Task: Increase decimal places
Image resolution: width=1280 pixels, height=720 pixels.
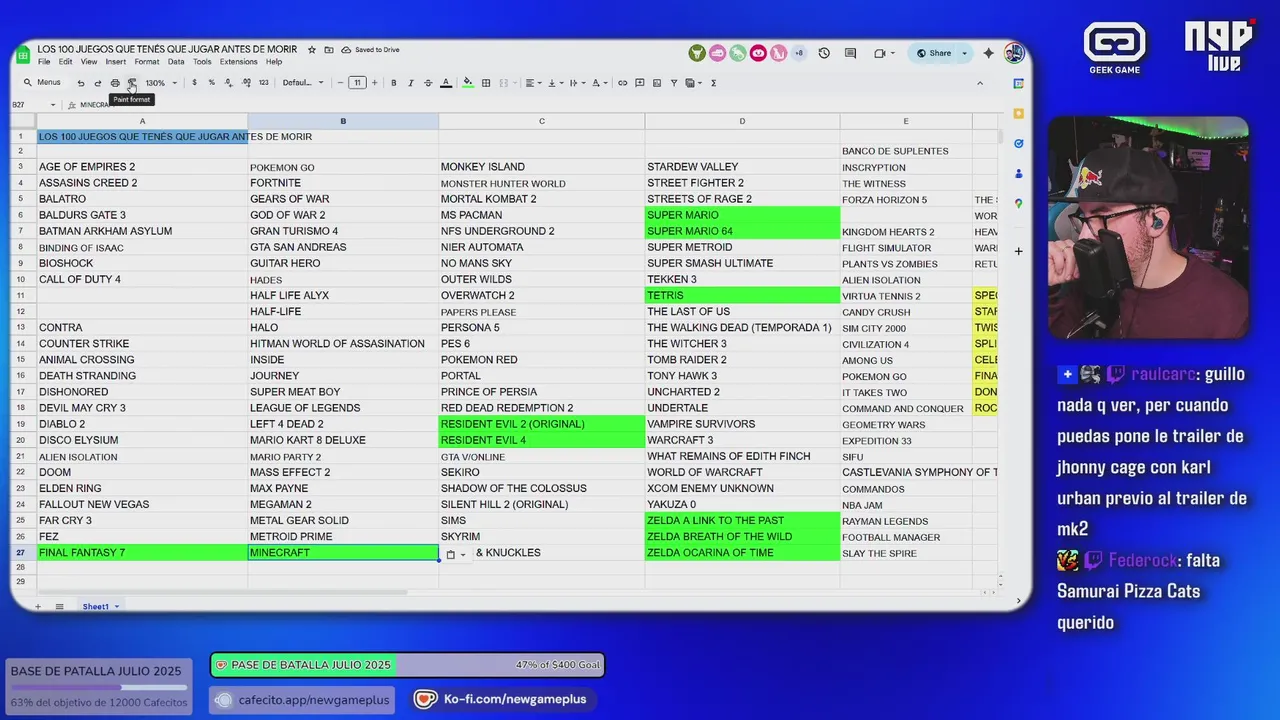Action: click(246, 83)
